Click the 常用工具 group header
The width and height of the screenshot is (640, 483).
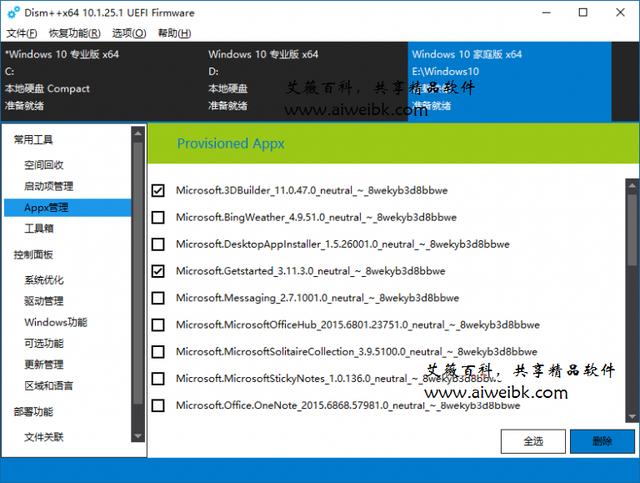click(x=33, y=140)
